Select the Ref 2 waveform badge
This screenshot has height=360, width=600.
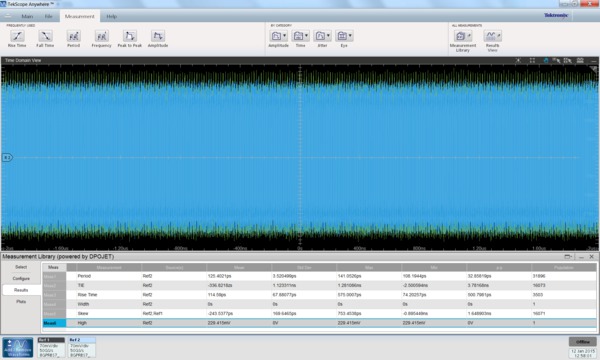pos(82,347)
